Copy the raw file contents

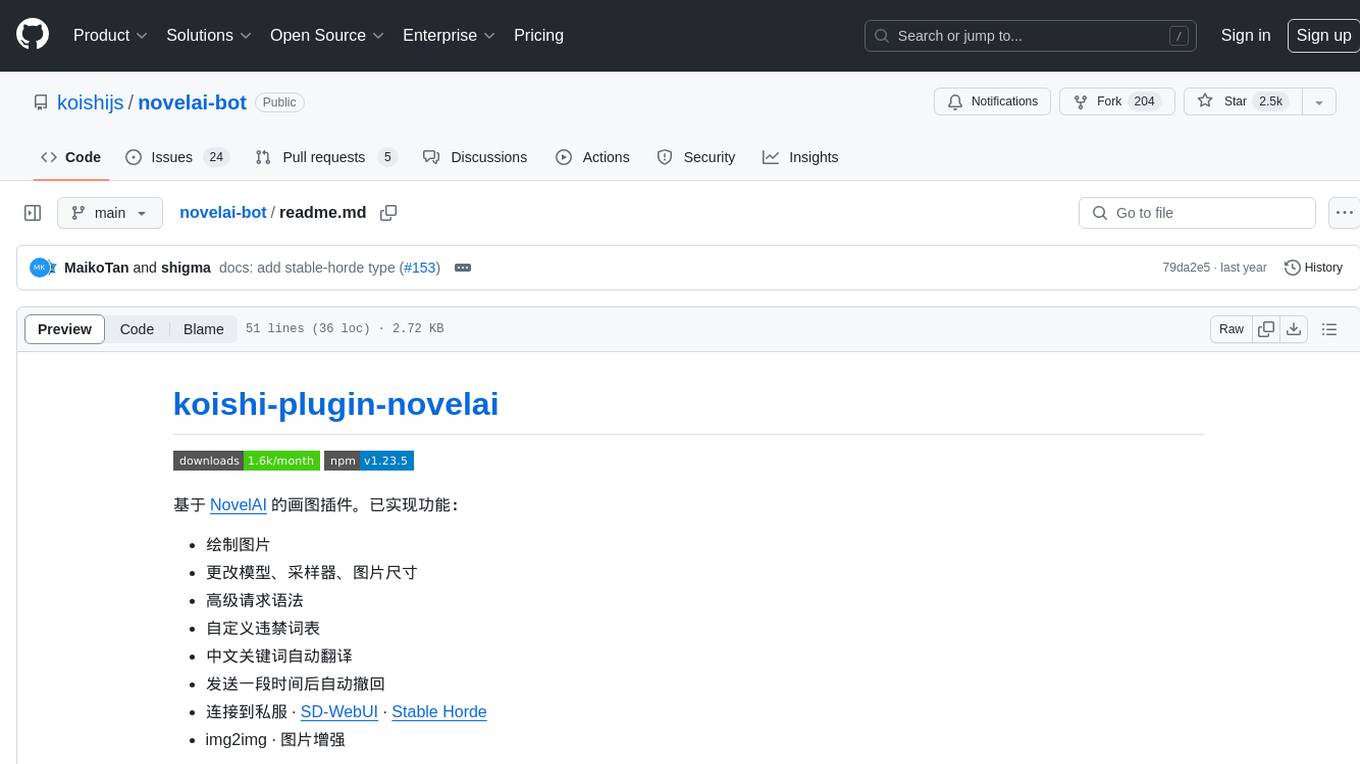[x=1266, y=329]
